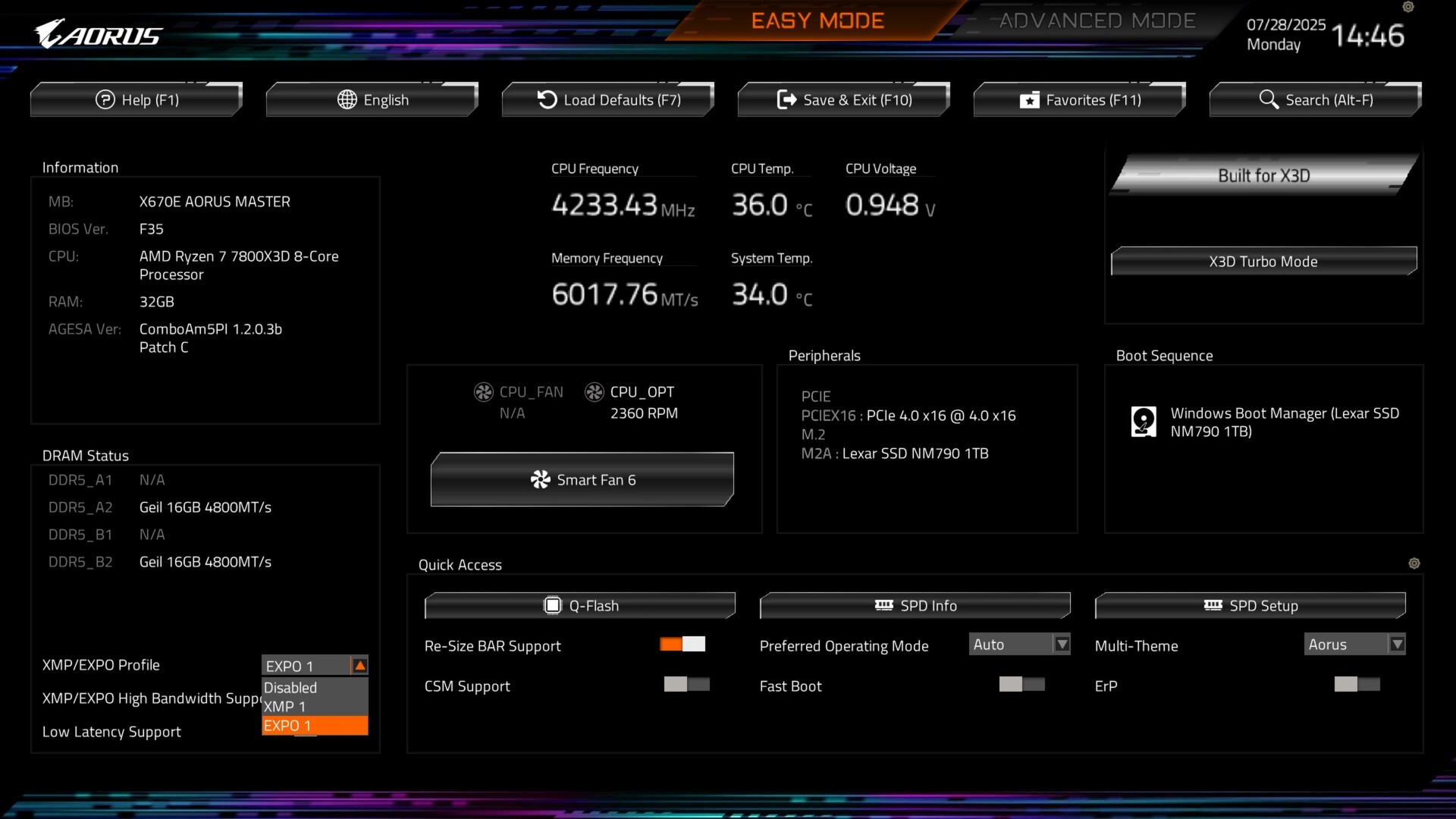Image resolution: width=1456 pixels, height=819 pixels.
Task: Click XMP/EXPO High Bandwidth Support label
Action: point(152,698)
